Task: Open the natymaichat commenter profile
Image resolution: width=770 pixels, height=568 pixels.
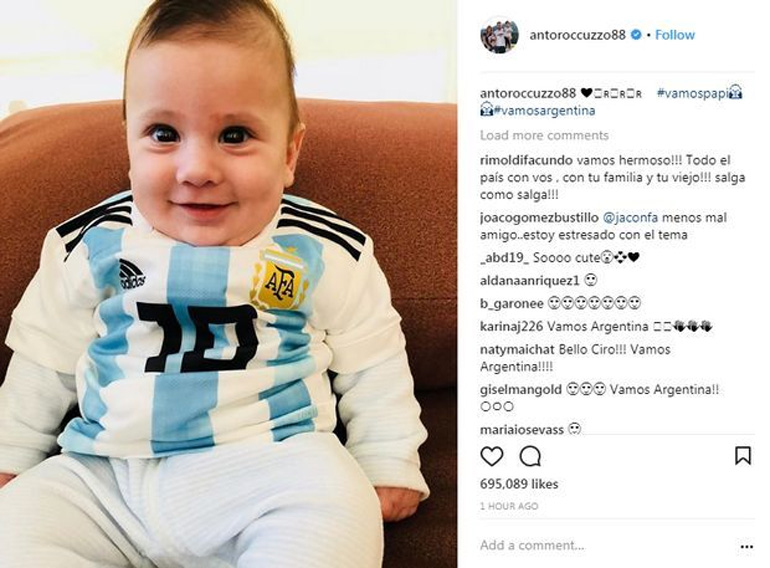Action: [x=518, y=350]
